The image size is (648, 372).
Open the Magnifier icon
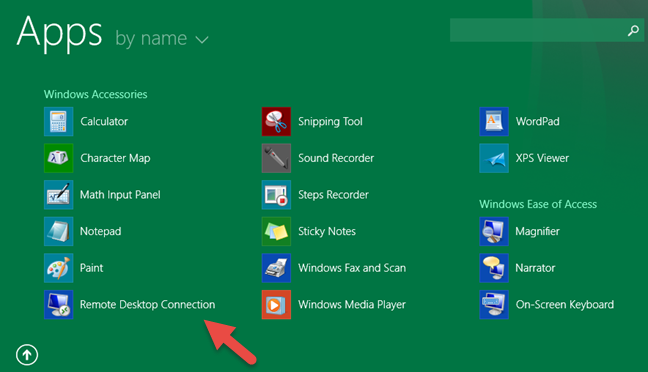pyautogui.click(x=494, y=231)
